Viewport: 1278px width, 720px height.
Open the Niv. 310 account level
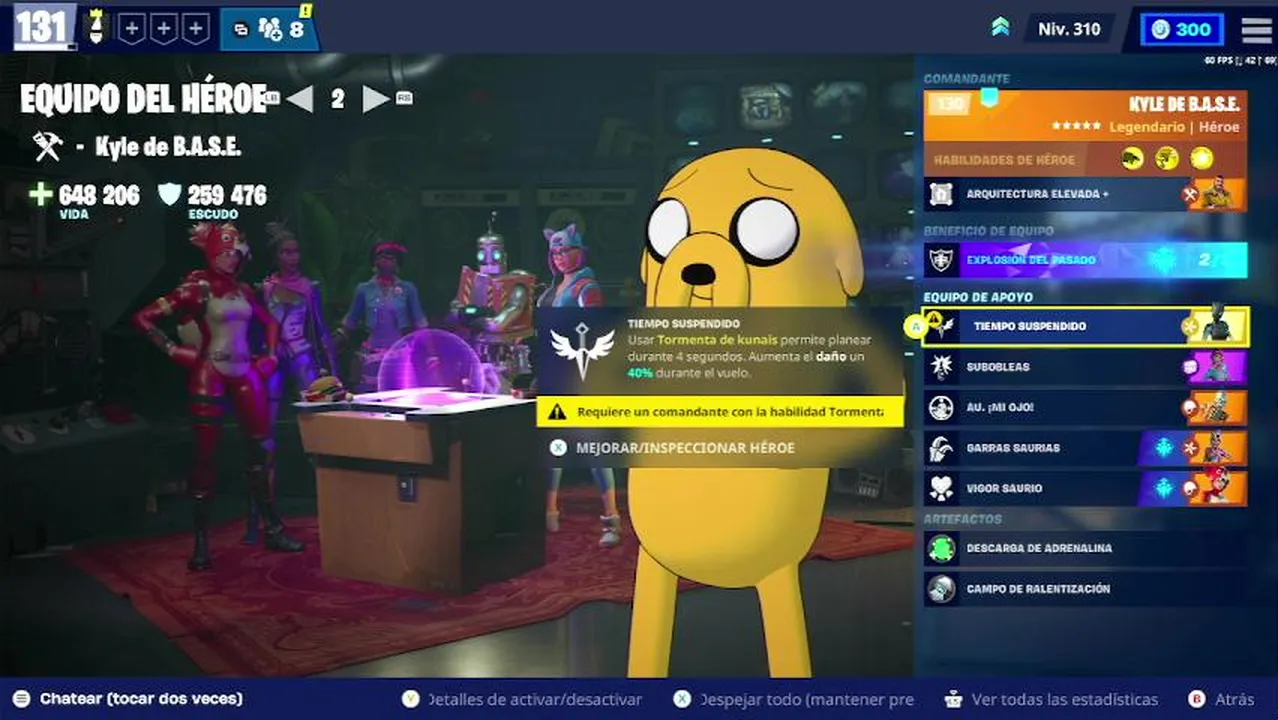1069,29
